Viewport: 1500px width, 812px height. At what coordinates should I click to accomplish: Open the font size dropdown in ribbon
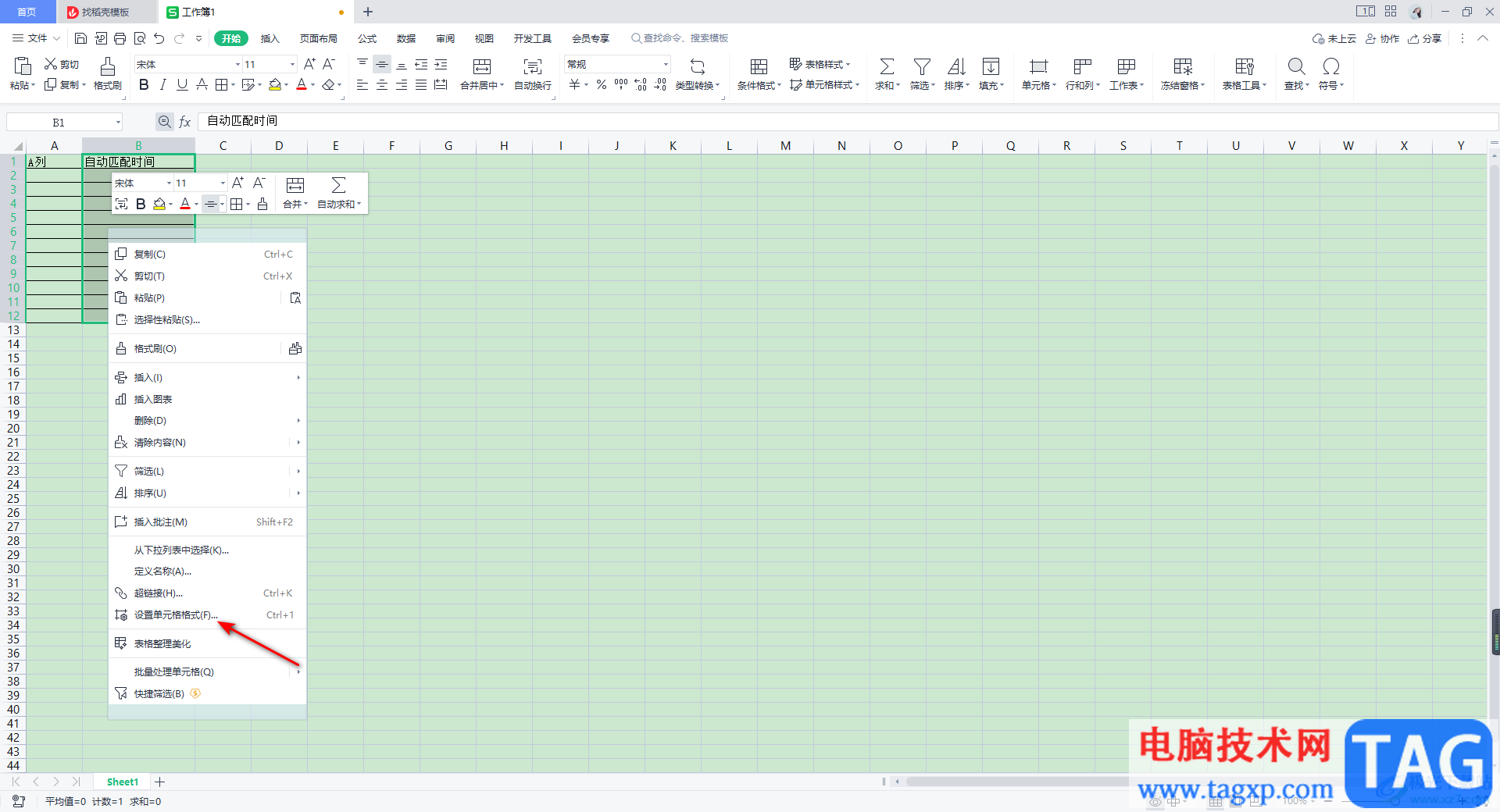292,64
